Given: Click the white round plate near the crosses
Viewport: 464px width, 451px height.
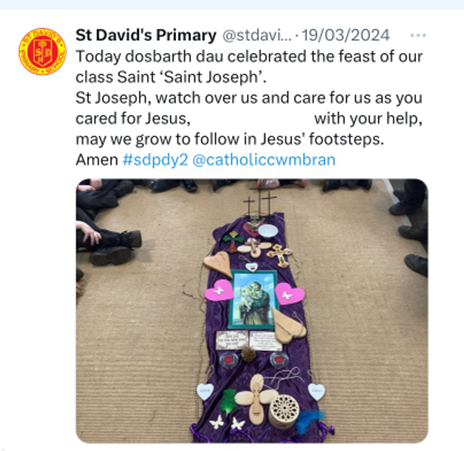Looking at the screenshot, I should point(268,231).
